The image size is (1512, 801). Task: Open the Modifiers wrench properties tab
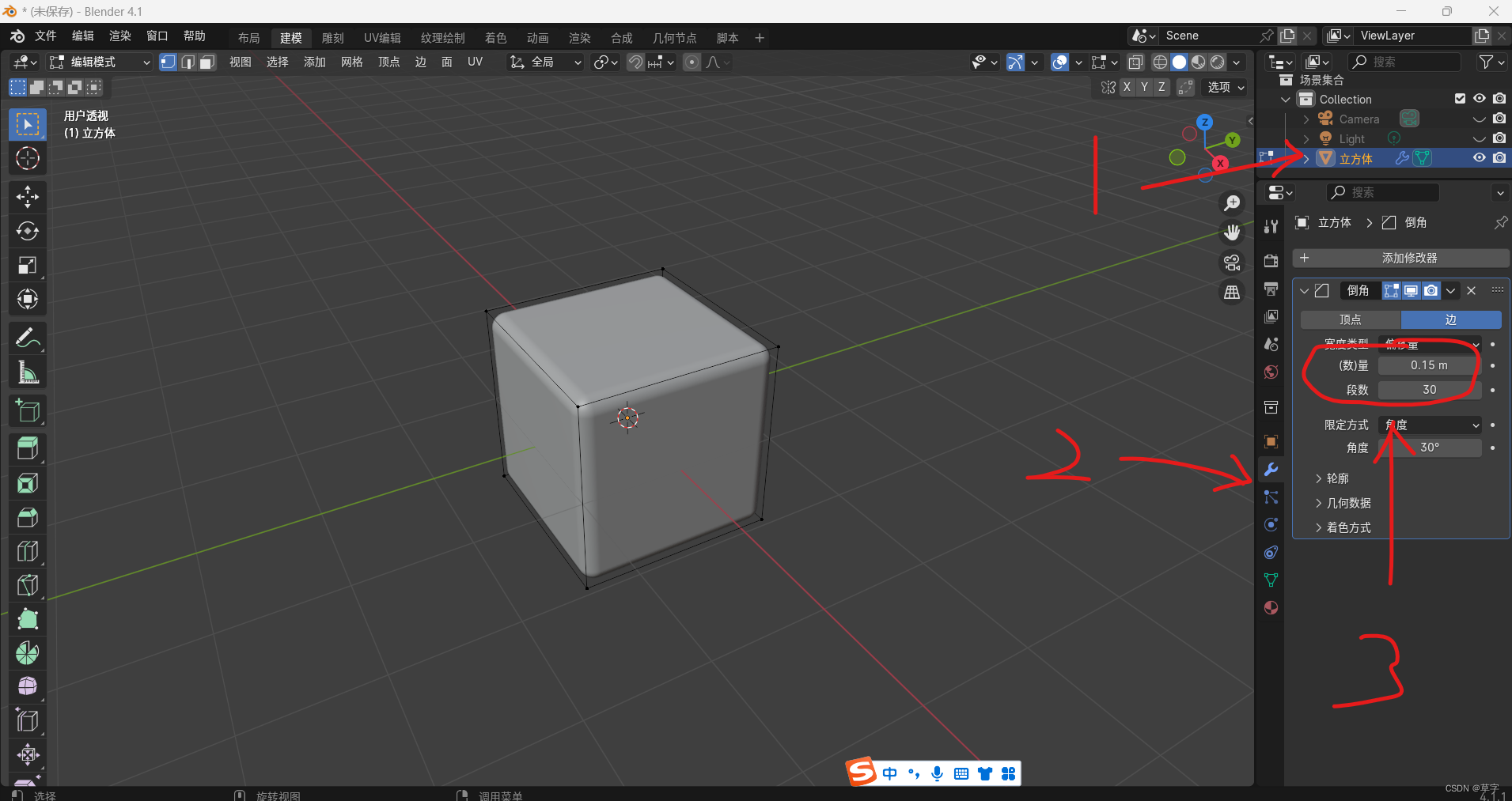tap(1271, 469)
